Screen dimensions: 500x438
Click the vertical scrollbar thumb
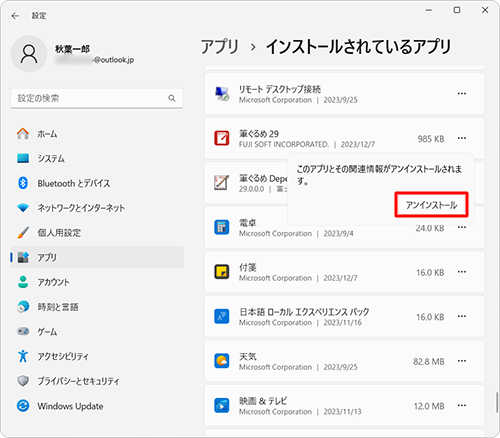coord(497,403)
